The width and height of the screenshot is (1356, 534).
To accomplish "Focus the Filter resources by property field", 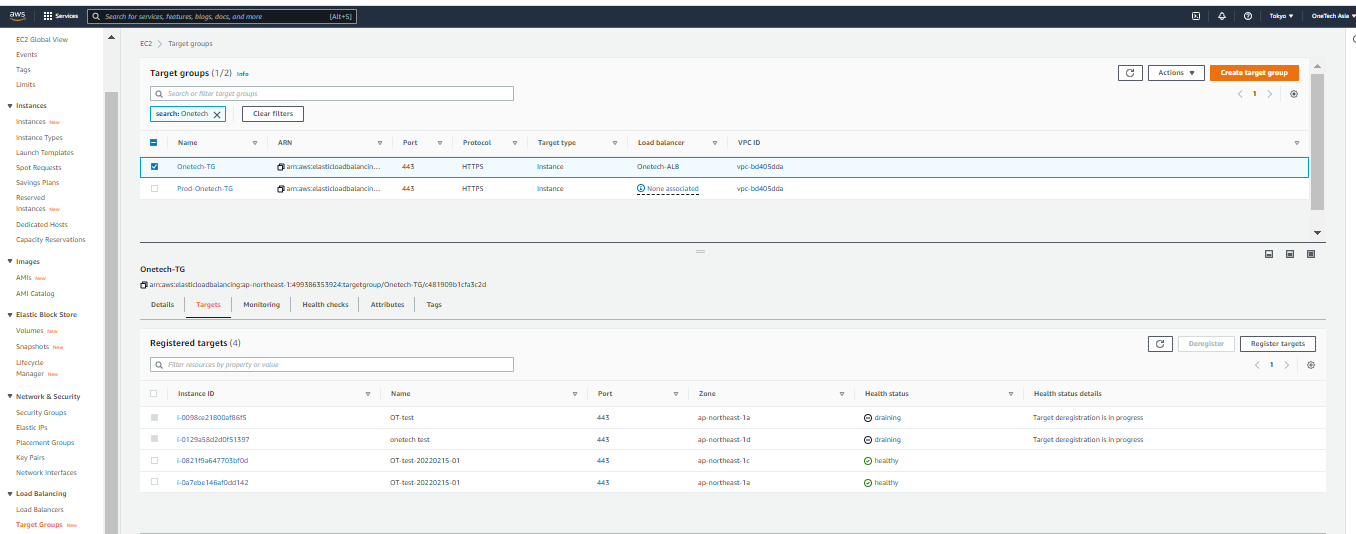I will tap(332, 365).
